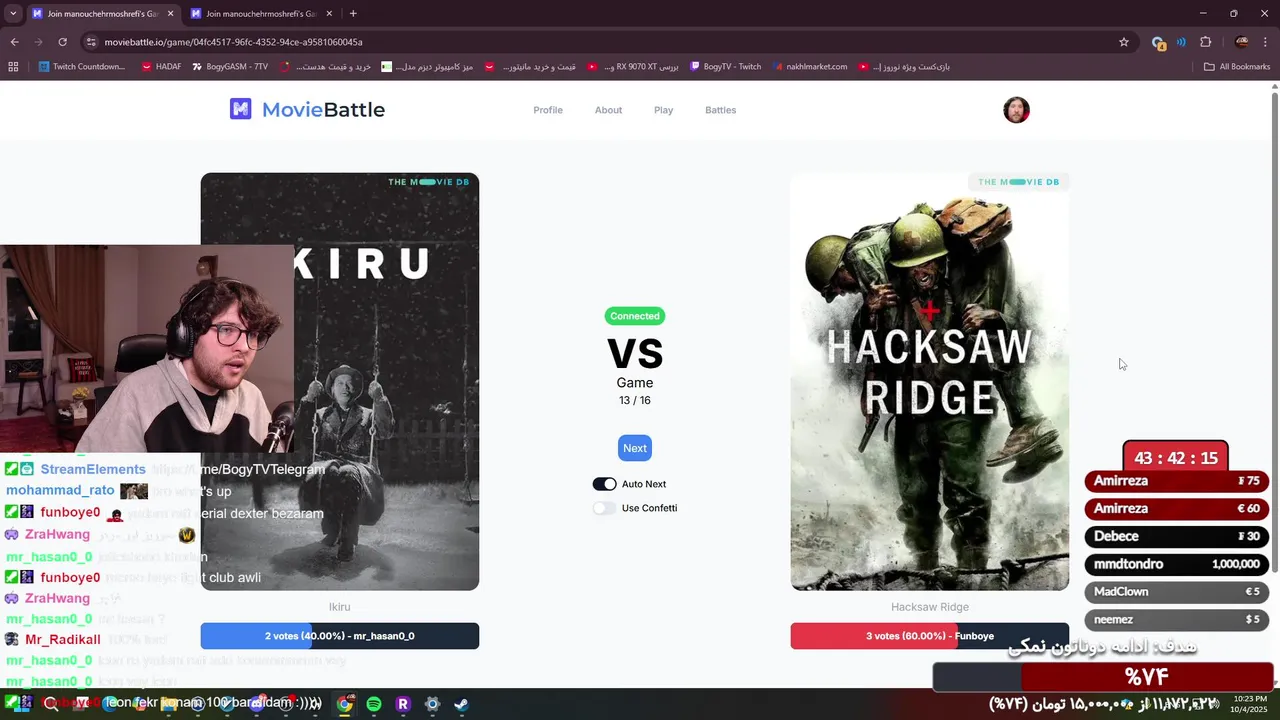The height and width of the screenshot is (720, 1280).
Task: Open the BogyGASM - 7TV bookmark
Action: coord(229,67)
